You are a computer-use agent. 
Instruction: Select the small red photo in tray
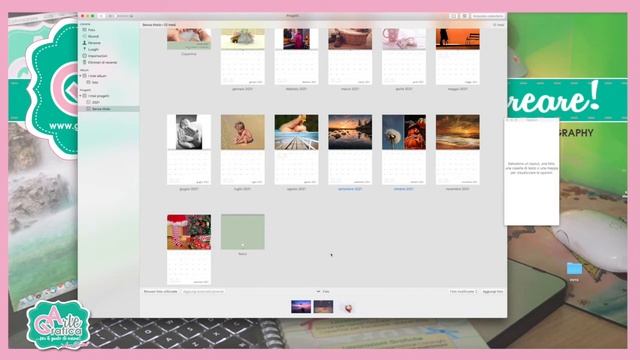pyautogui.click(x=348, y=309)
